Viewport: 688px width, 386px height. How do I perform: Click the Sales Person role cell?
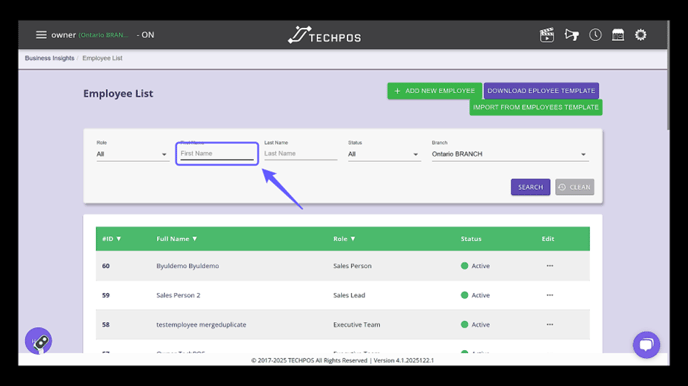pos(352,266)
